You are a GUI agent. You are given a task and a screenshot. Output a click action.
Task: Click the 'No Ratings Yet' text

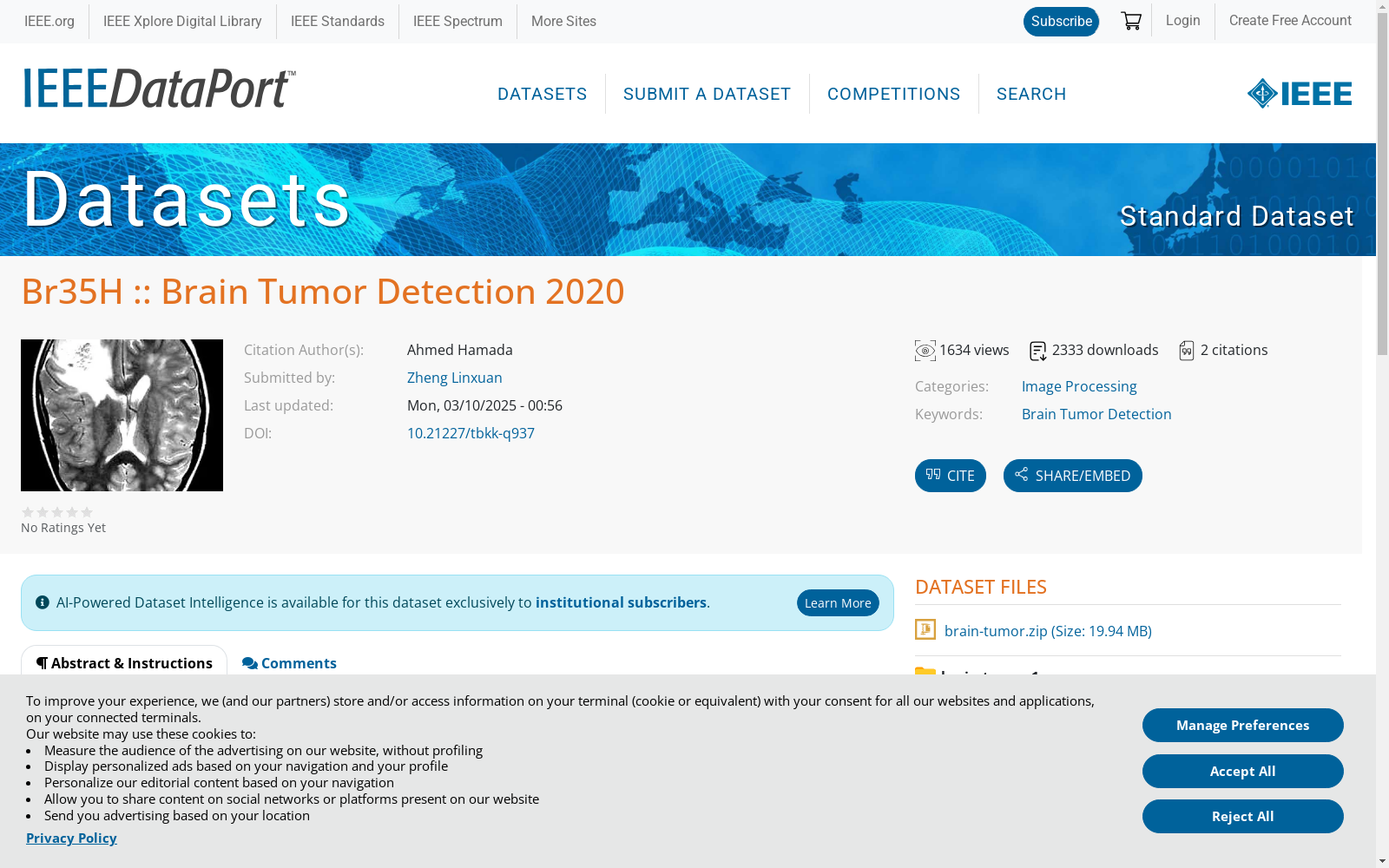pyautogui.click(x=63, y=528)
